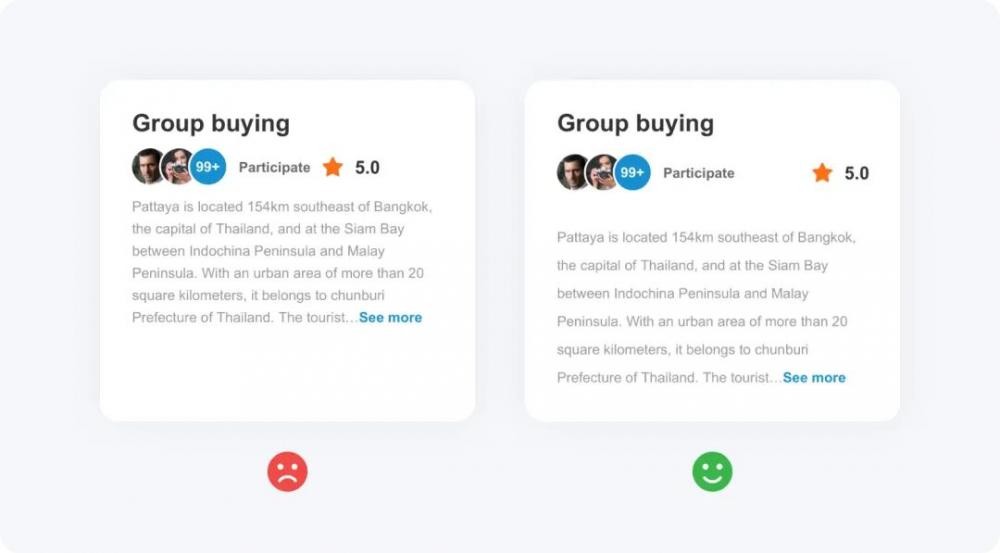Click the red sad face icon
The height and width of the screenshot is (553, 1000).
287,472
